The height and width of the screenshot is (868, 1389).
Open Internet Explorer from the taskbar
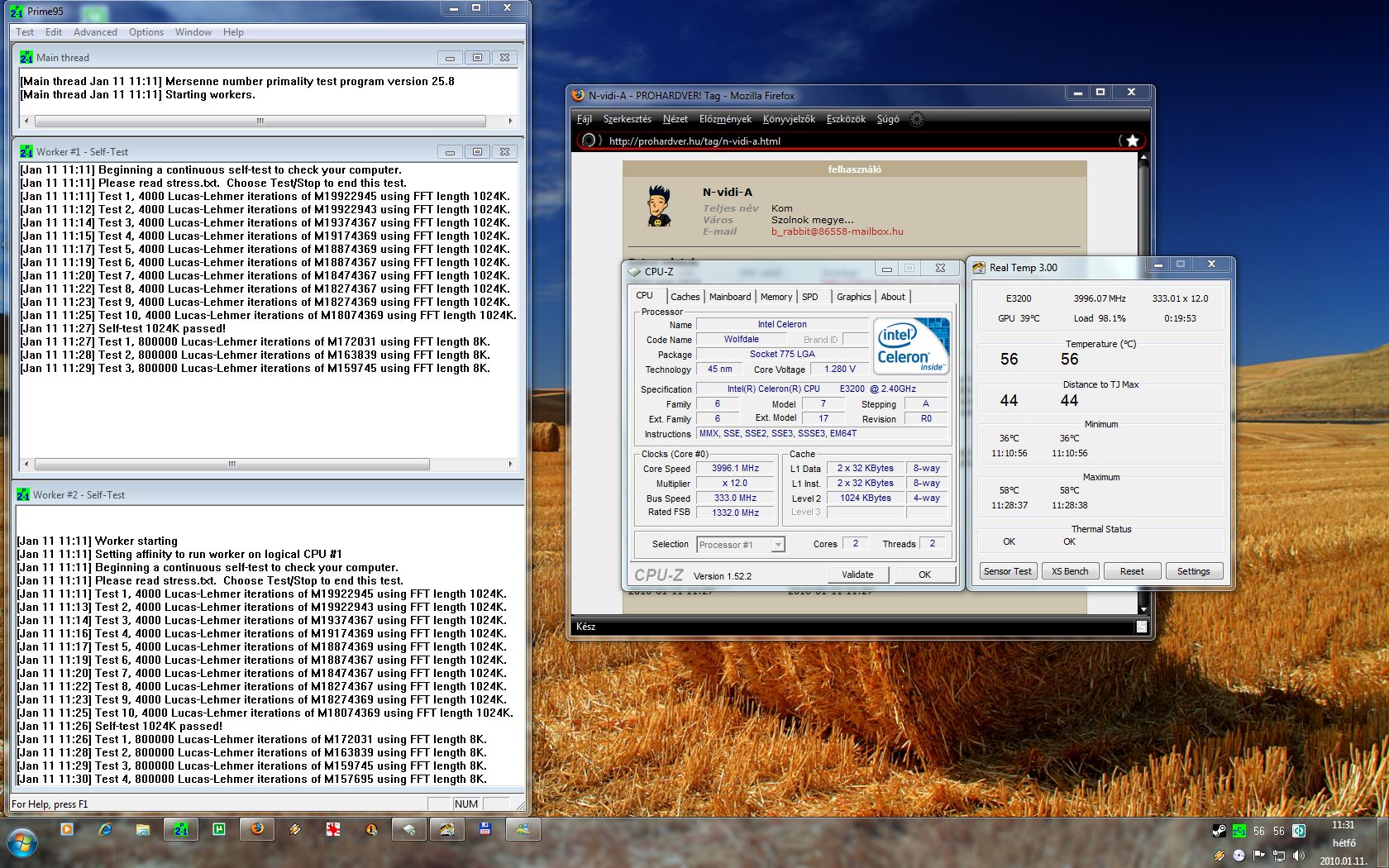pos(105,829)
